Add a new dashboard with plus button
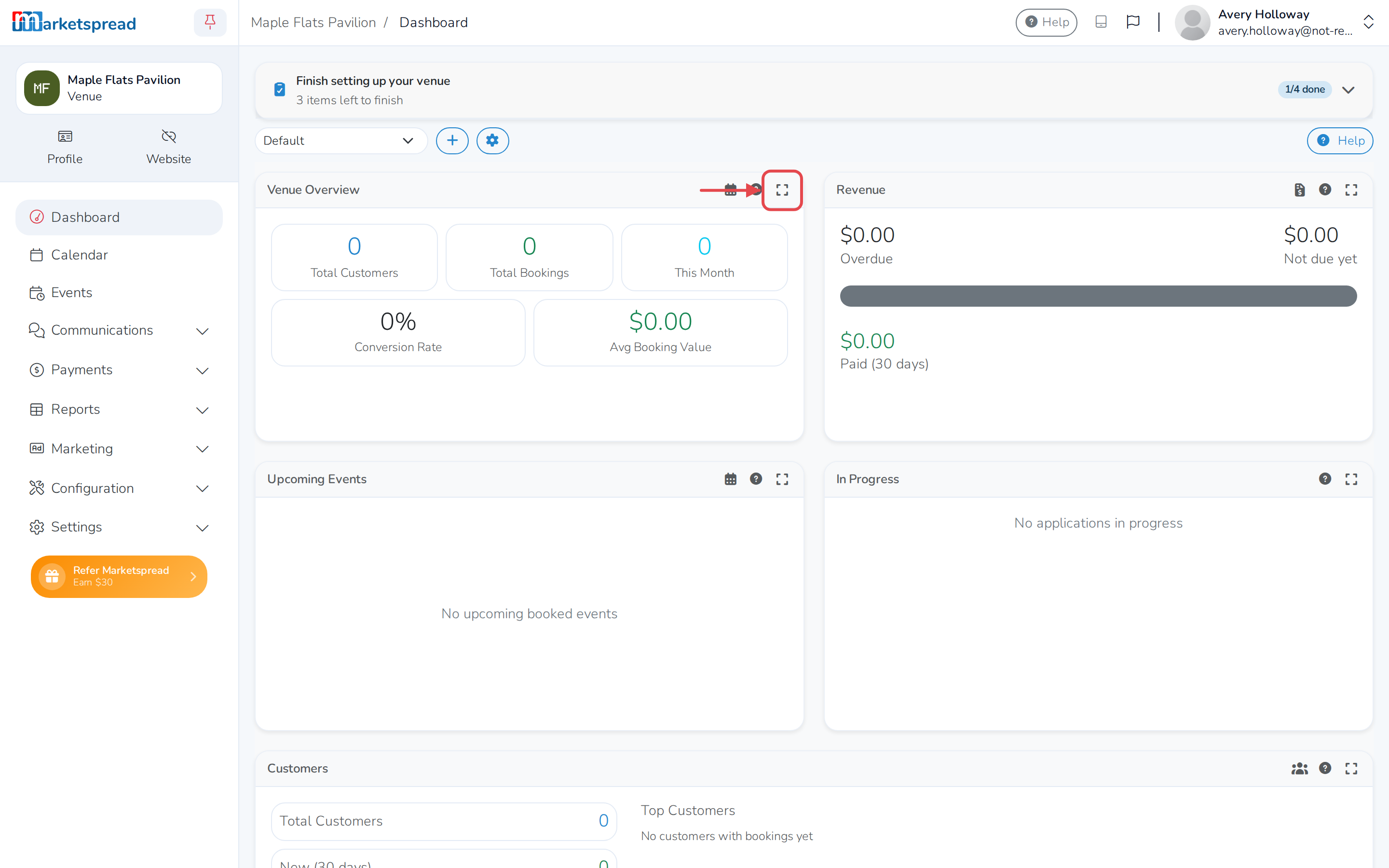The height and width of the screenshot is (868, 1389). pos(452,141)
